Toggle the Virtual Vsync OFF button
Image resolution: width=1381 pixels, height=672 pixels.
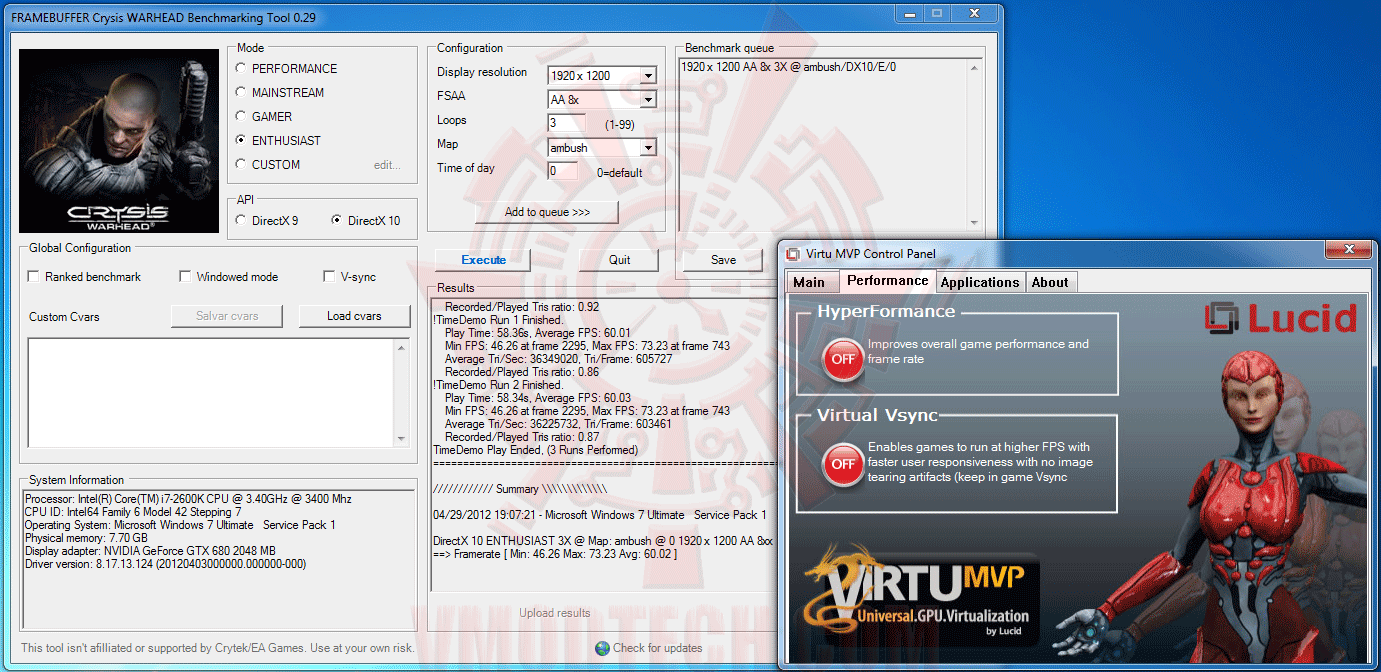click(843, 464)
